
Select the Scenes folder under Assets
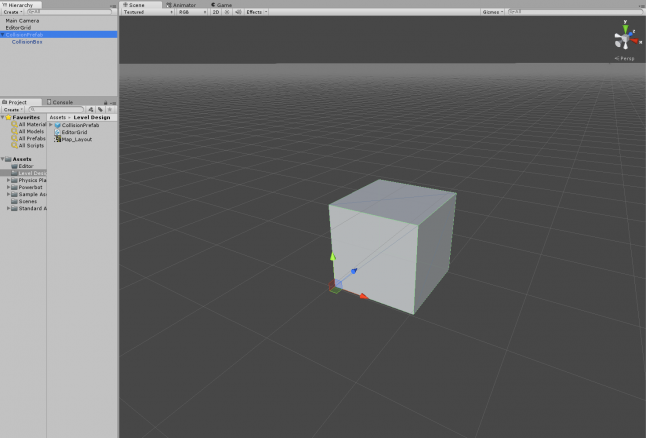click(x=28, y=201)
